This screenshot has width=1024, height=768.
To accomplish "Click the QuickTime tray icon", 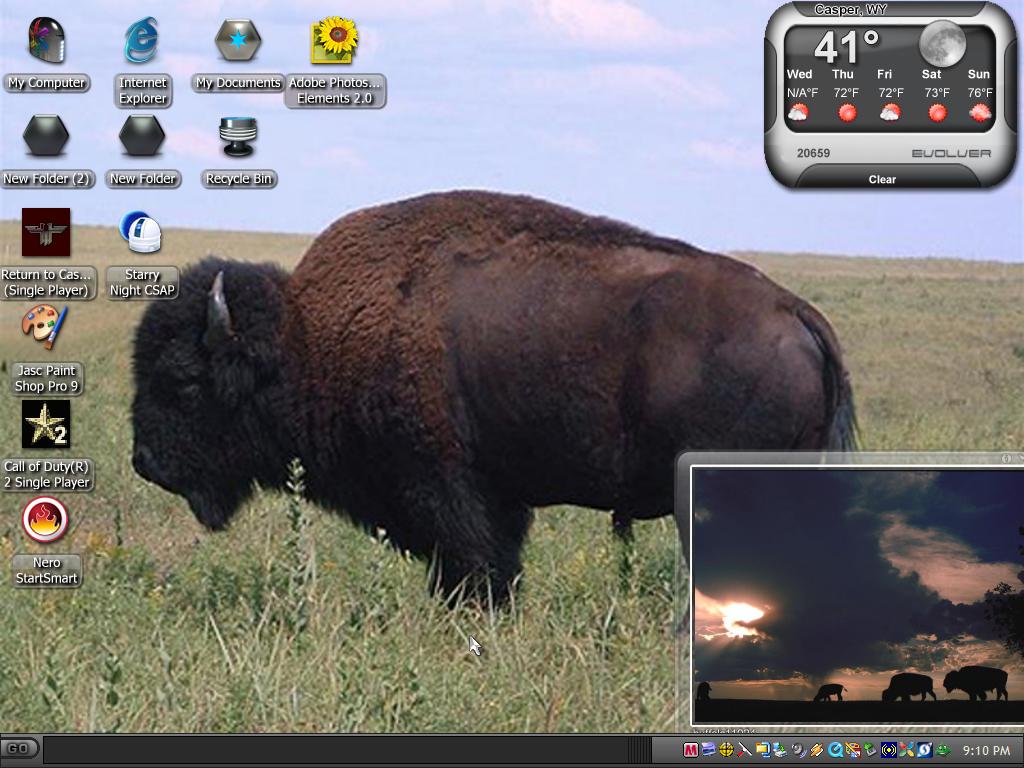I will [835, 750].
